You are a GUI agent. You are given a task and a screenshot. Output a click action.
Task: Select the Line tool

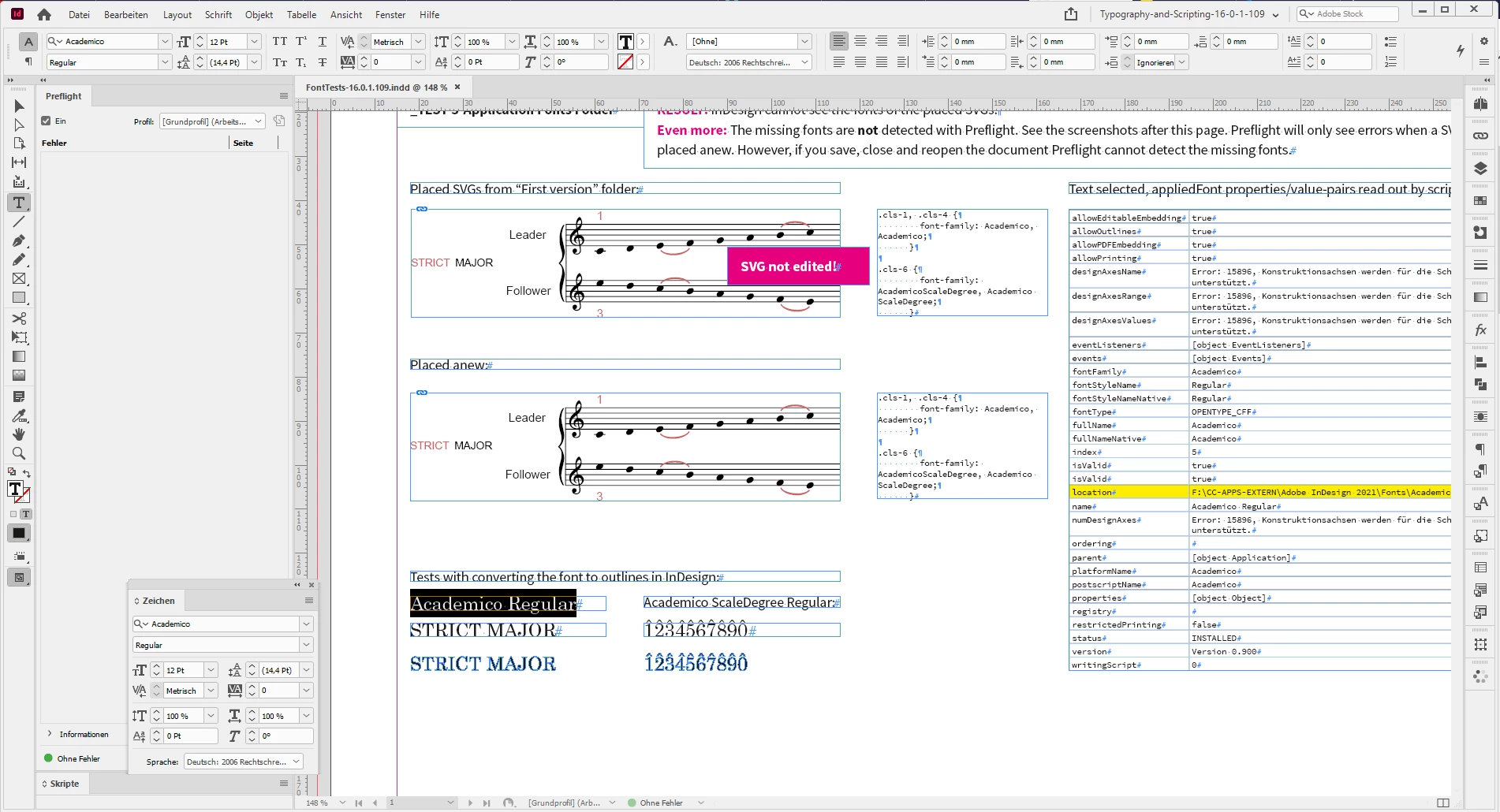19,222
